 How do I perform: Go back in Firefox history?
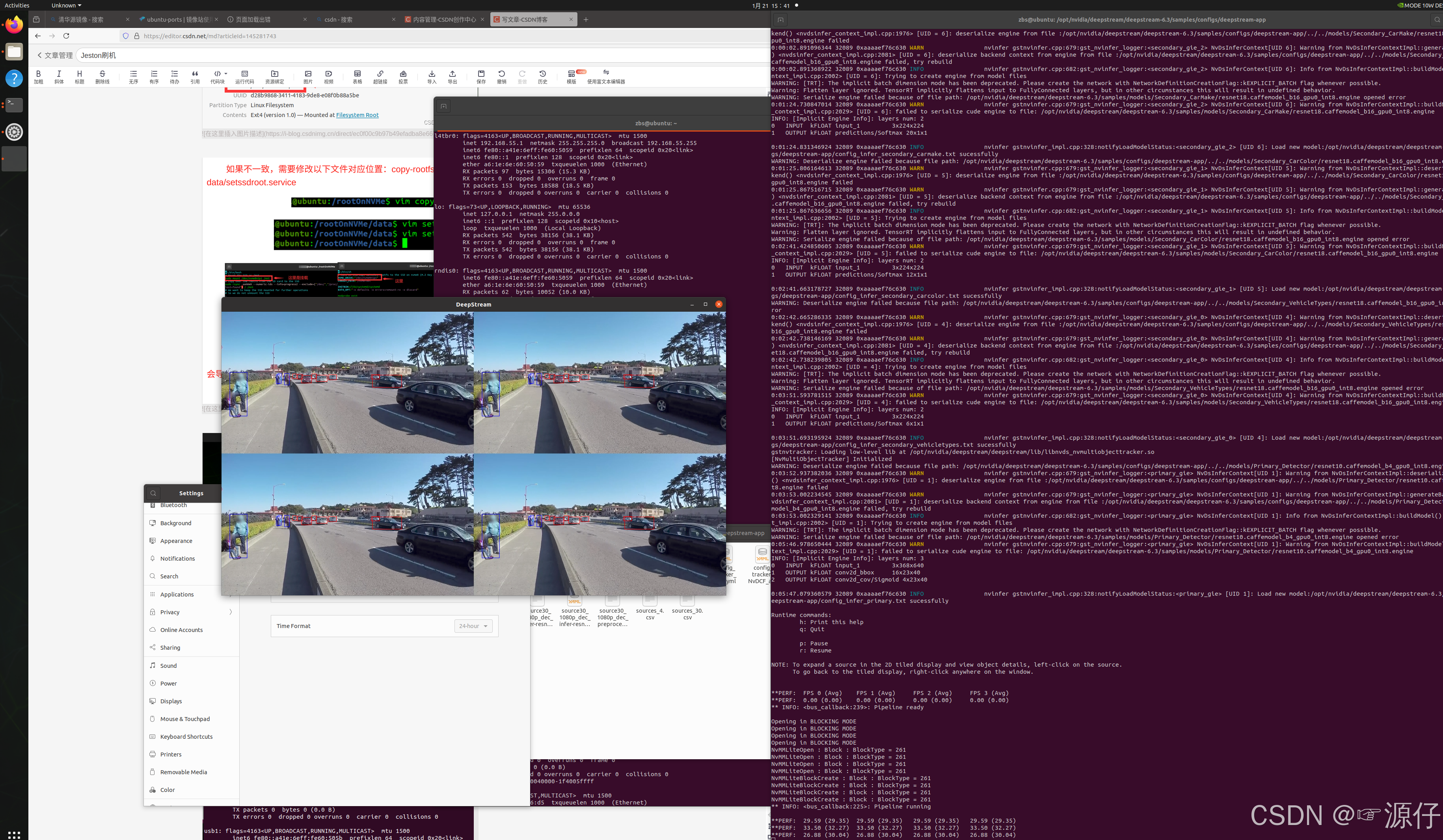point(38,36)
